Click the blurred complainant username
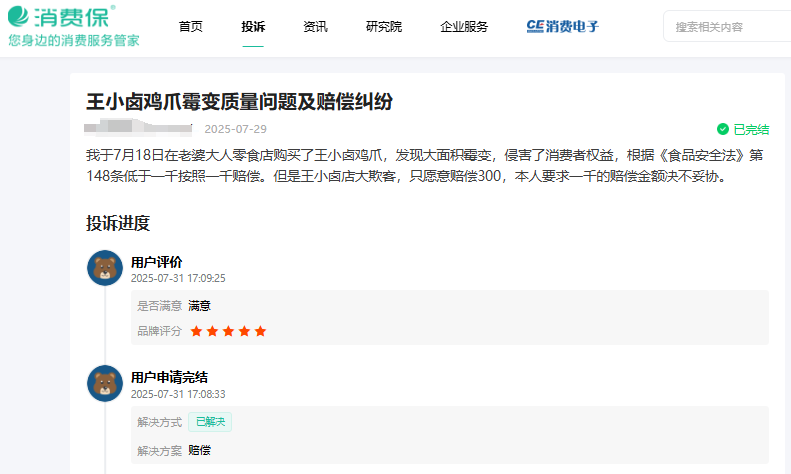791x474 pixels. pyautogui.click(x=138, y=128)
